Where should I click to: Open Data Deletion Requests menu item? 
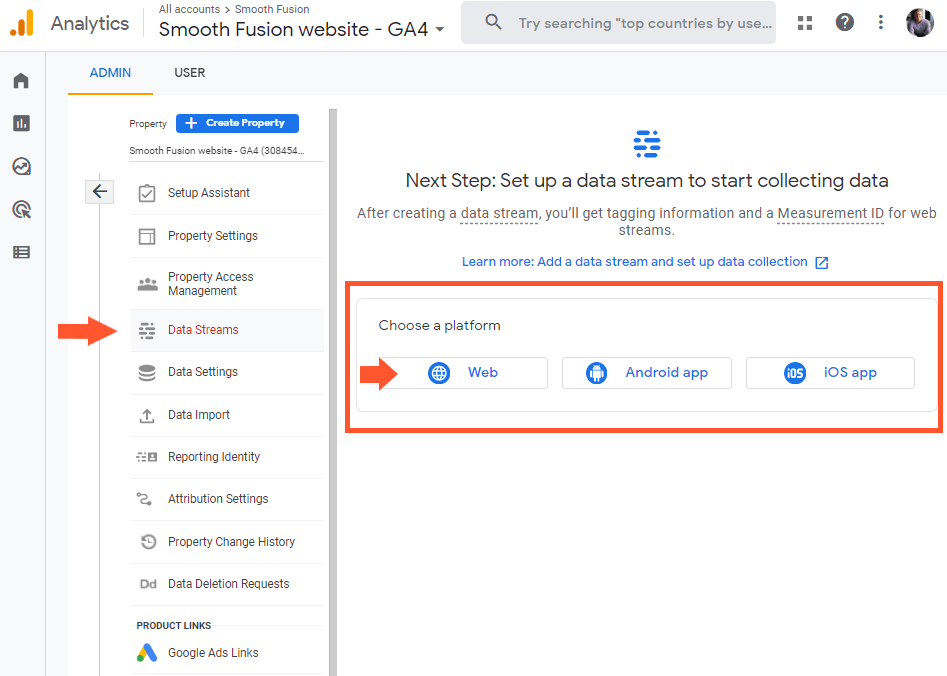227,584
